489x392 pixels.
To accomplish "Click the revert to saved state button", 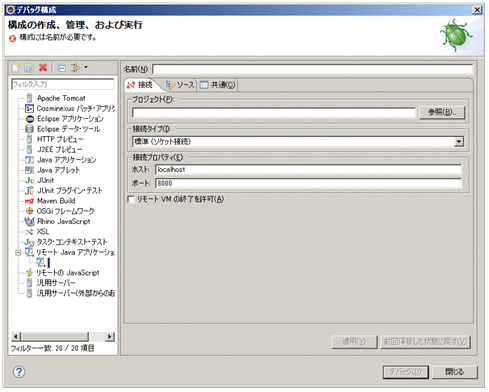I will click(425, 342).
